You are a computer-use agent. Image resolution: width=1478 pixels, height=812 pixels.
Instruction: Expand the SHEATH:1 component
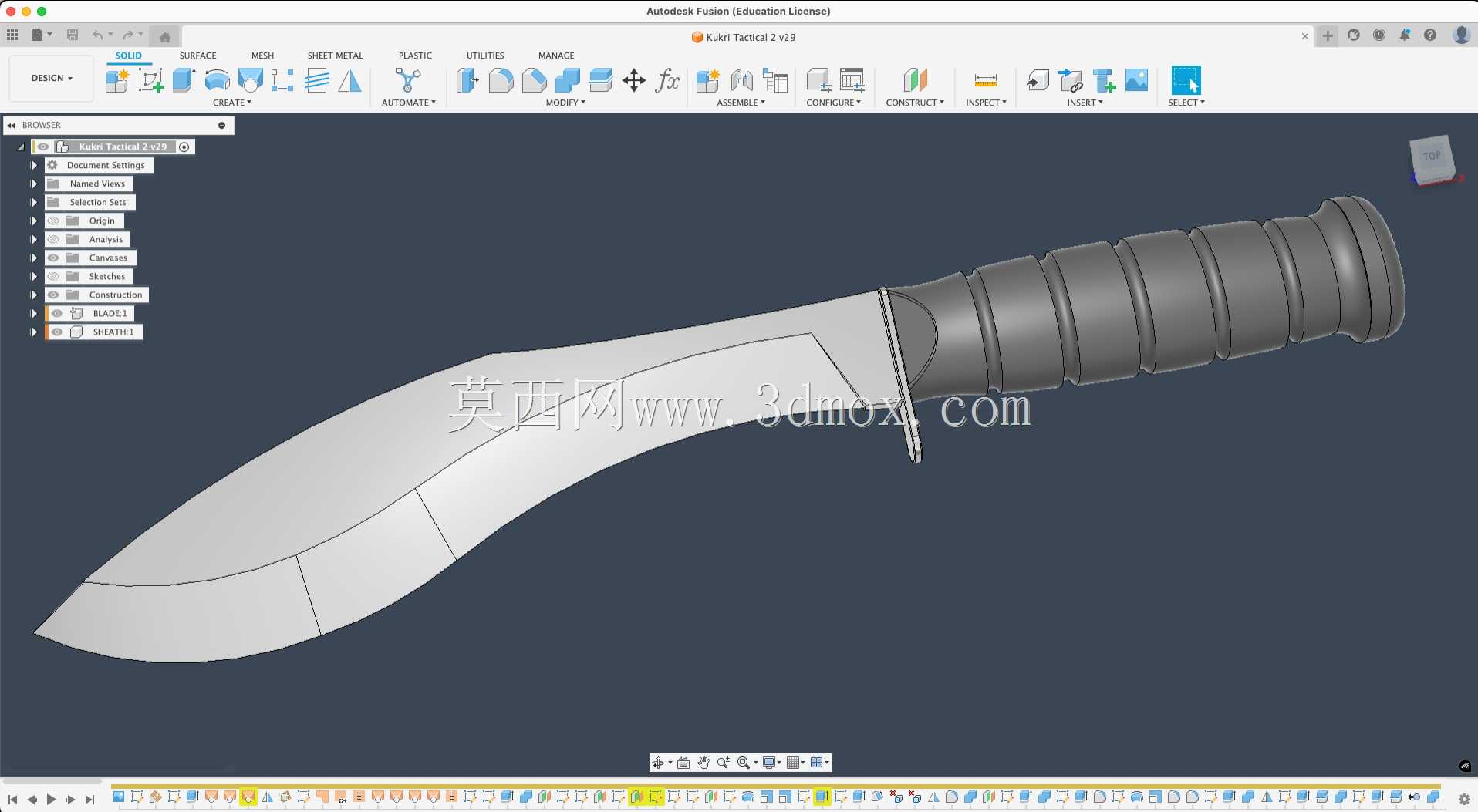[x=34, y=332]
